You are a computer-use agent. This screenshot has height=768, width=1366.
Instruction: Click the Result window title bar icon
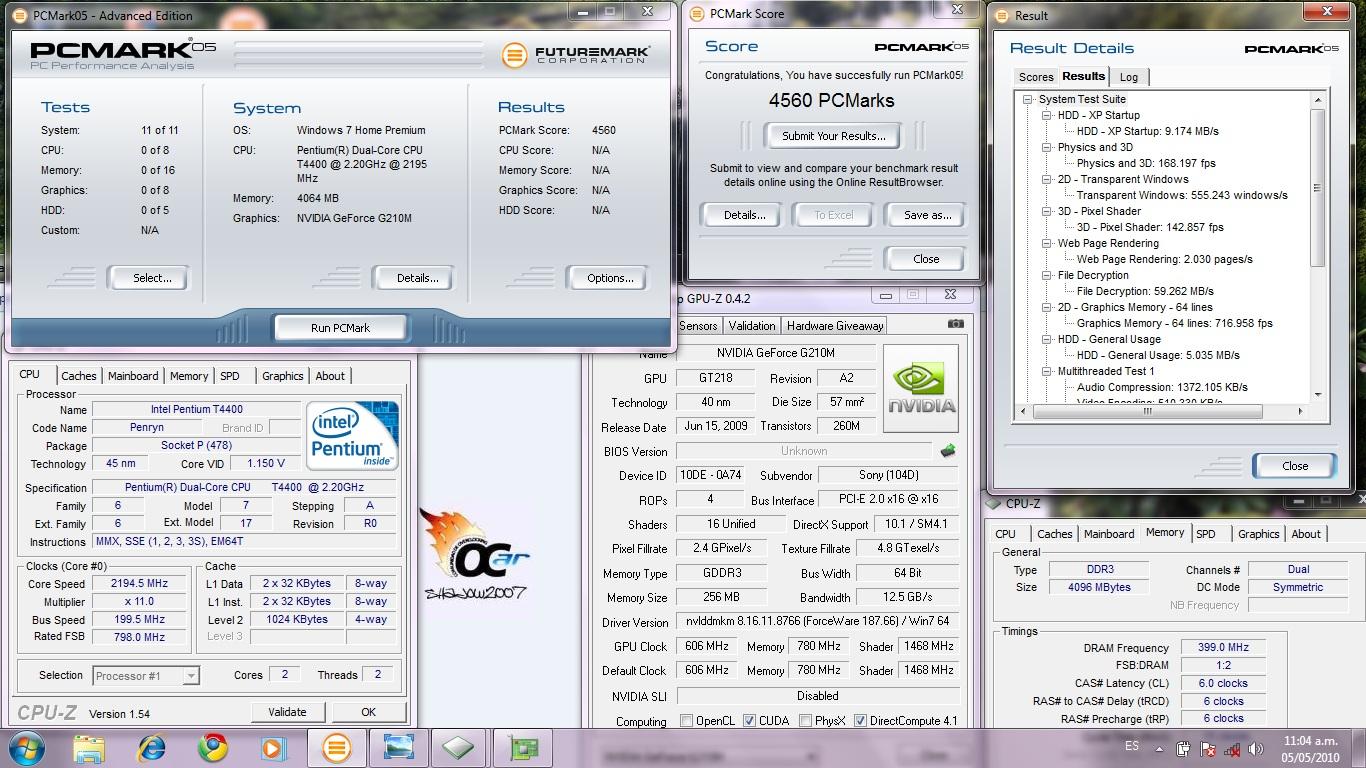[1001, 15]
